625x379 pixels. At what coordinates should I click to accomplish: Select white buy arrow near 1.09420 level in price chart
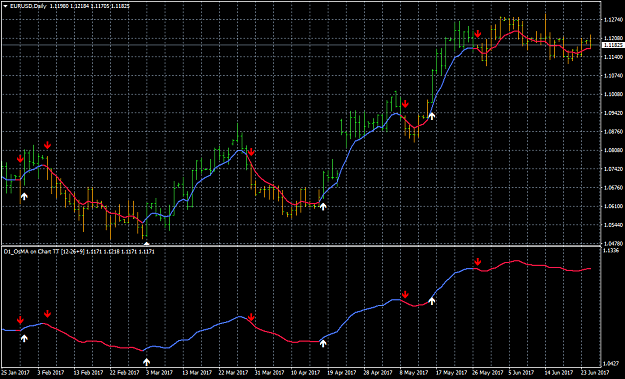pos(431,116)
